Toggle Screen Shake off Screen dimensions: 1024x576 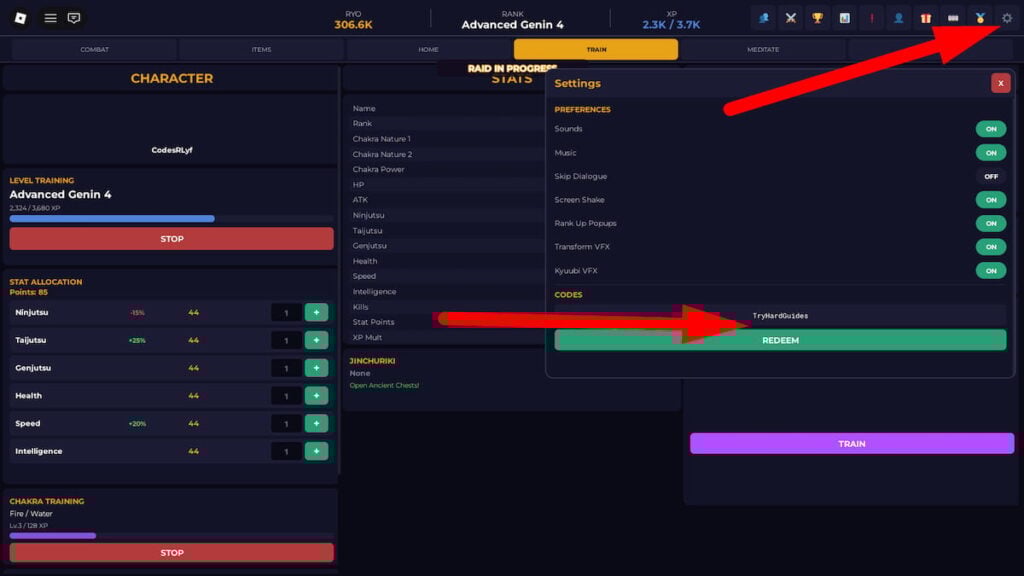point(991,199)
